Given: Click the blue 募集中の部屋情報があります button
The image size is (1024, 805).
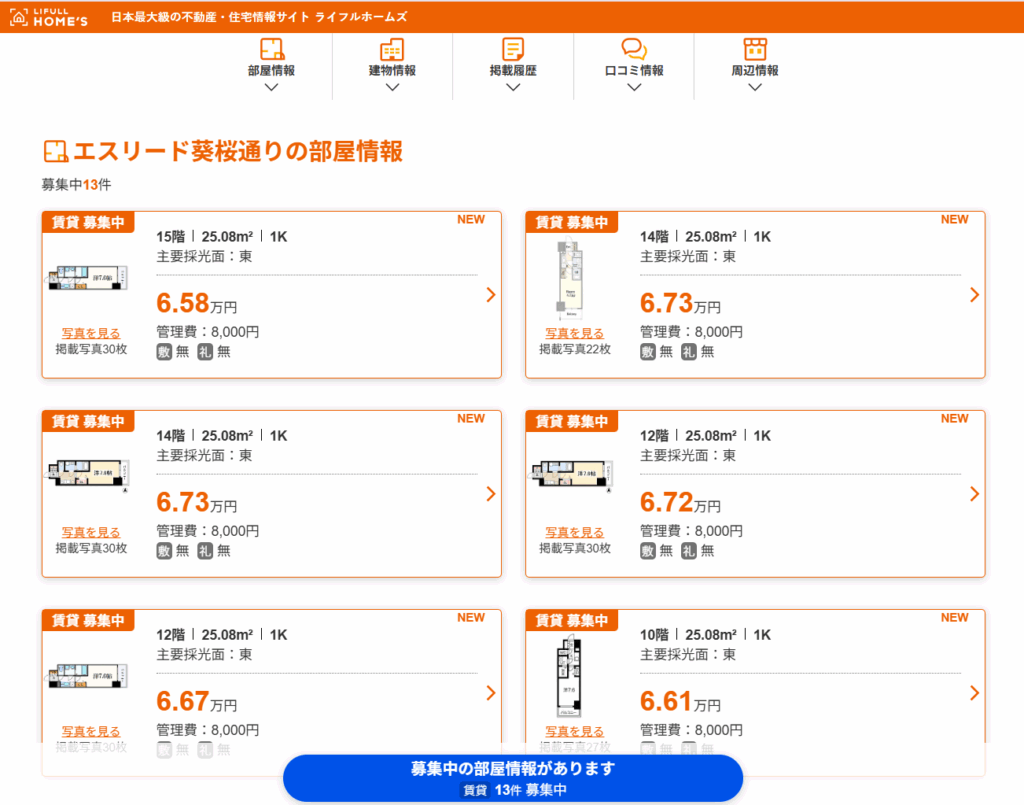Looking at the screenshot, I should point(513,778).
